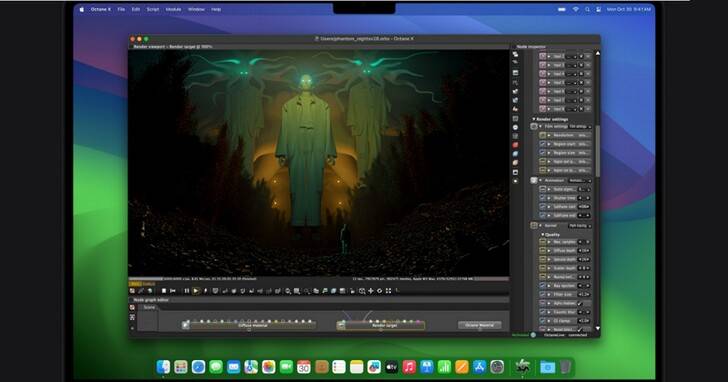This screenshot has height=382, width=728.
Task: Open the File menu
Action: pyautogui.click(x=121, y=9)
